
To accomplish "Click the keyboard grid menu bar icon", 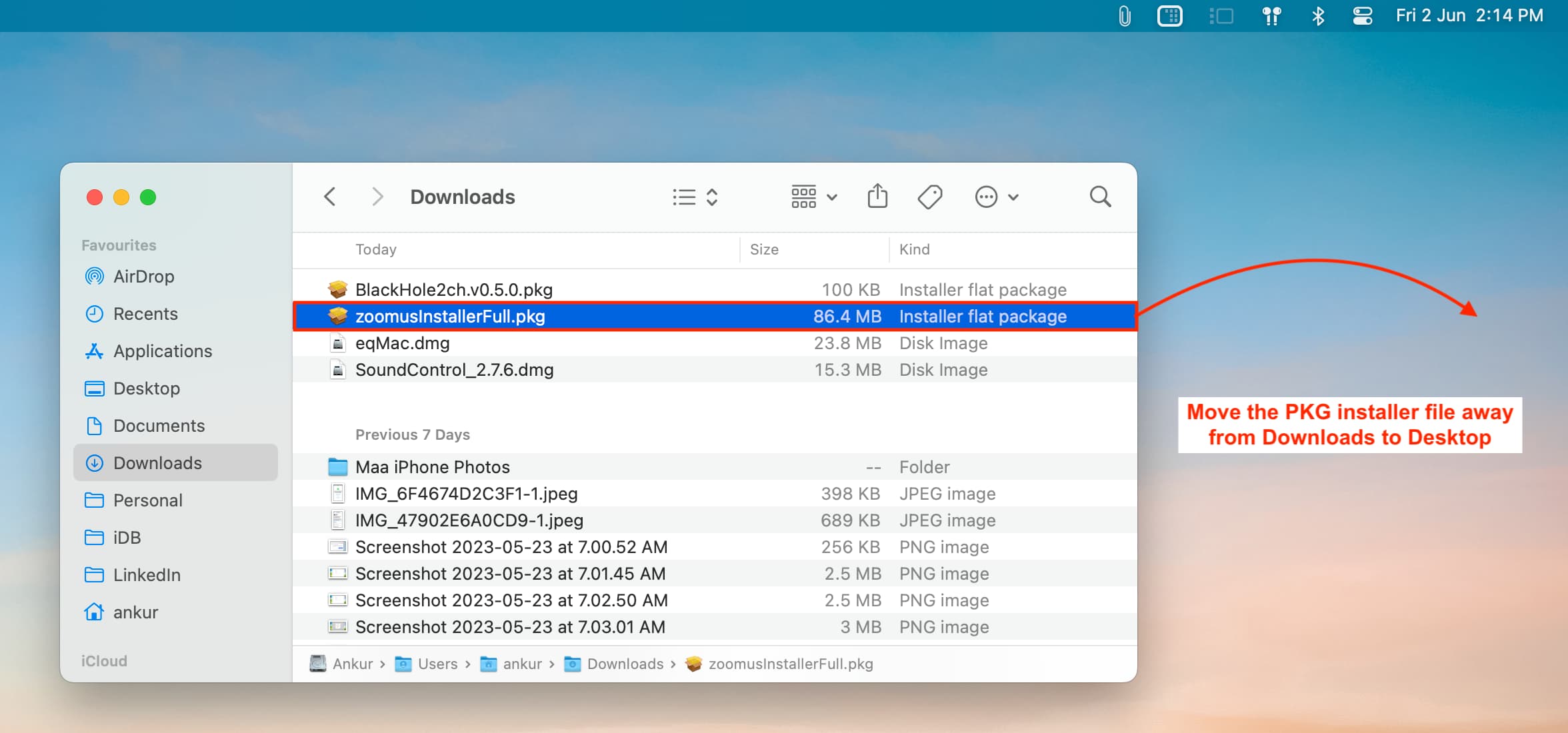I will (1170, 15).
